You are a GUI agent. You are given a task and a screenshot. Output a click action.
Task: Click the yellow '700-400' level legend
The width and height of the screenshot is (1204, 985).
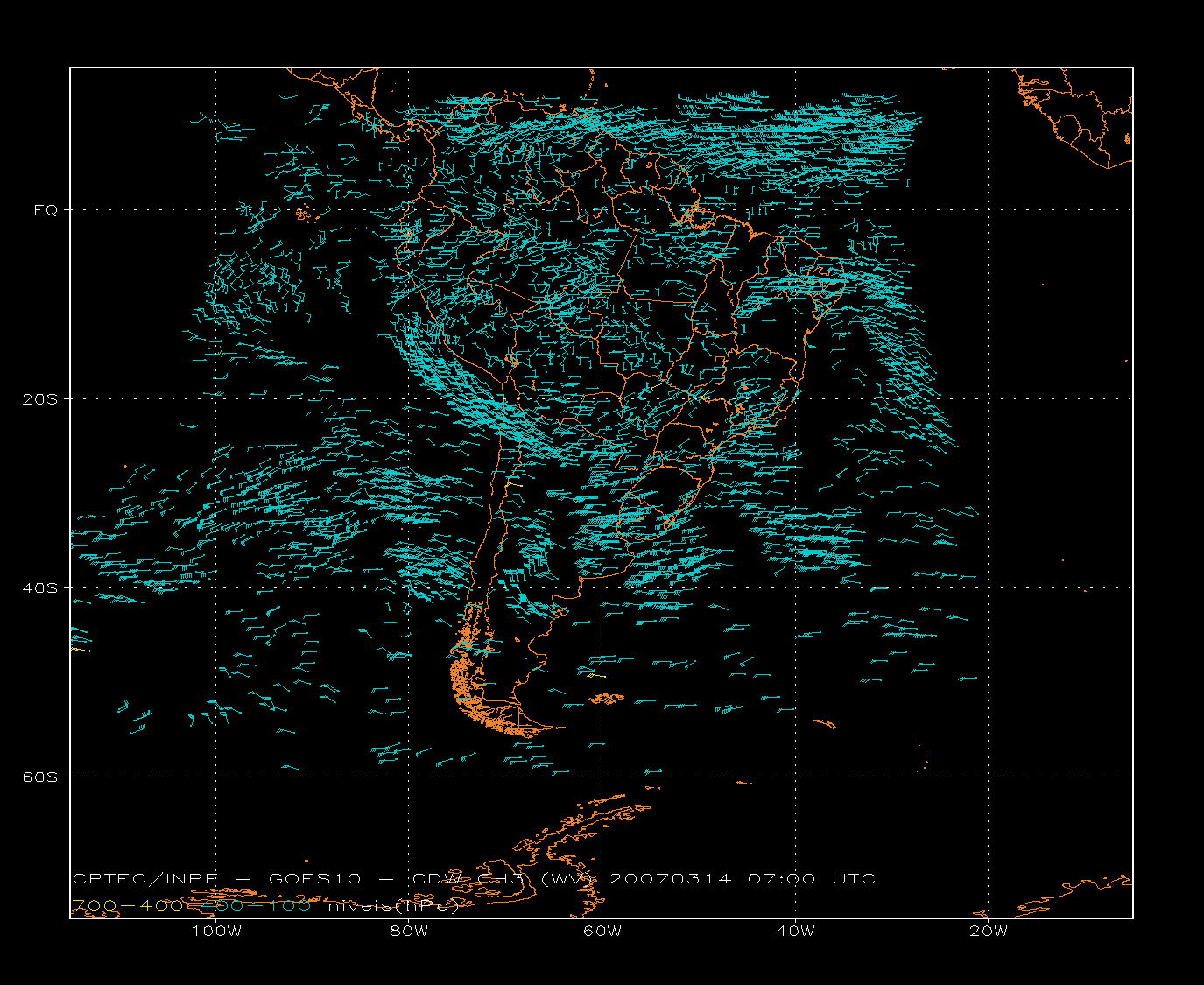(x=127, y=905)
